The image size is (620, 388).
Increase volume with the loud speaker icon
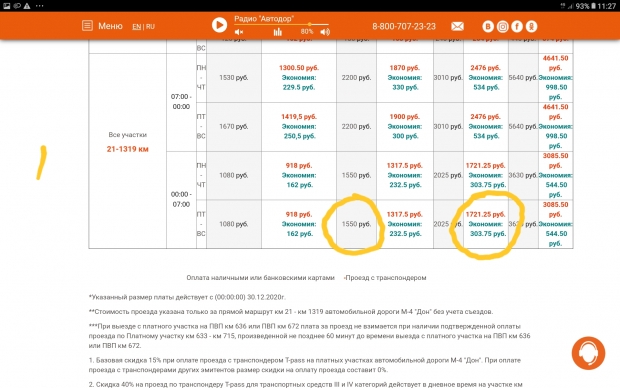325,32
